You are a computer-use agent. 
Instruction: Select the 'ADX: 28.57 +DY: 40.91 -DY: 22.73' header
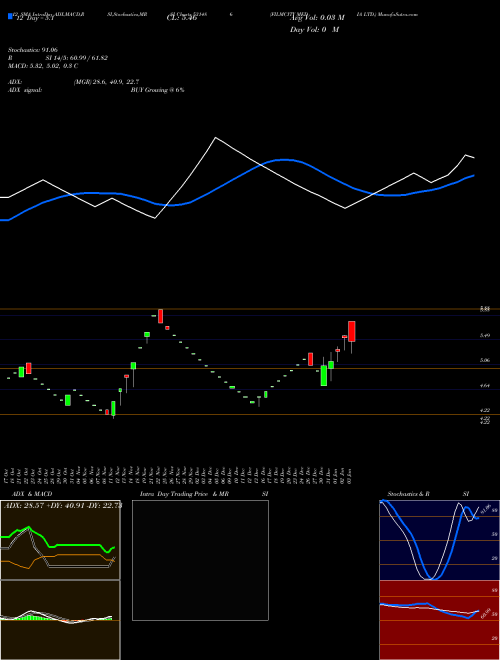point(63,505)
